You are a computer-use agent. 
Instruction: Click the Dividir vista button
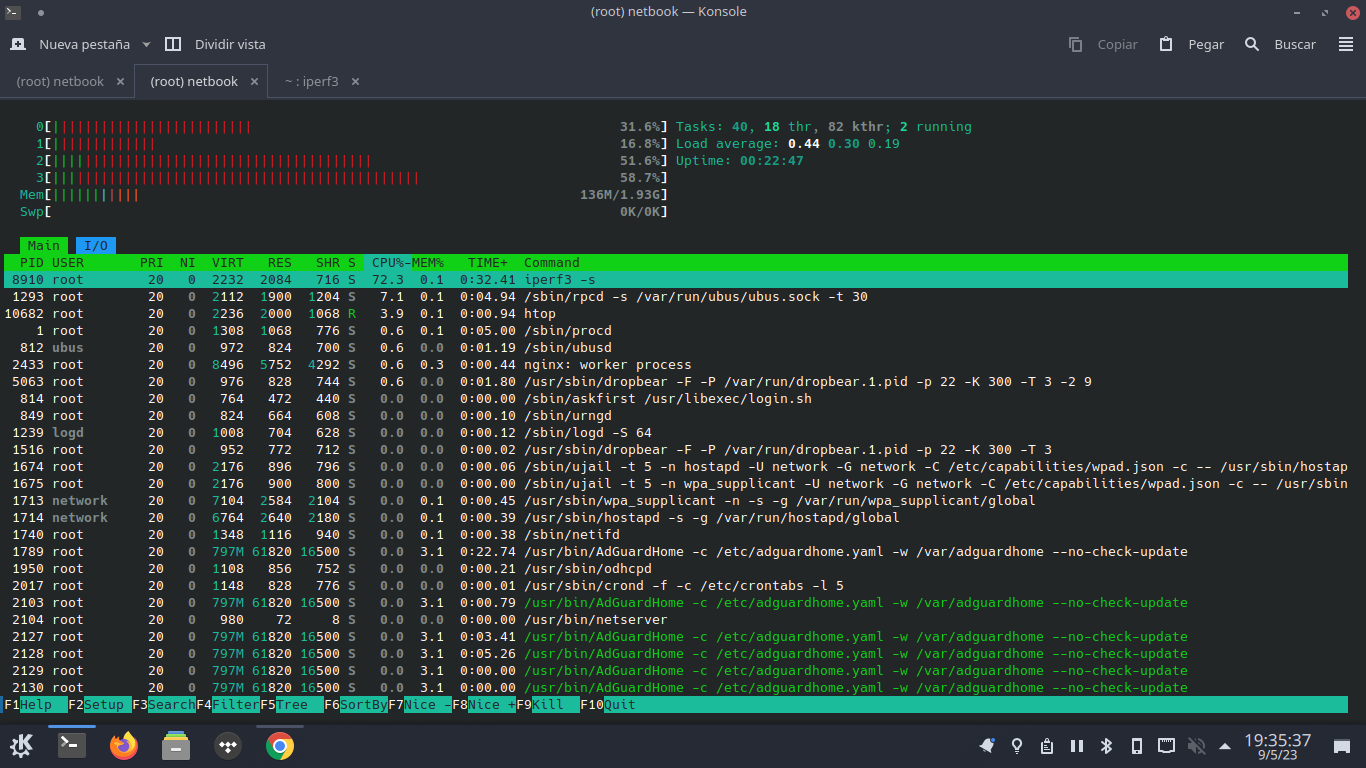[215, 44]
